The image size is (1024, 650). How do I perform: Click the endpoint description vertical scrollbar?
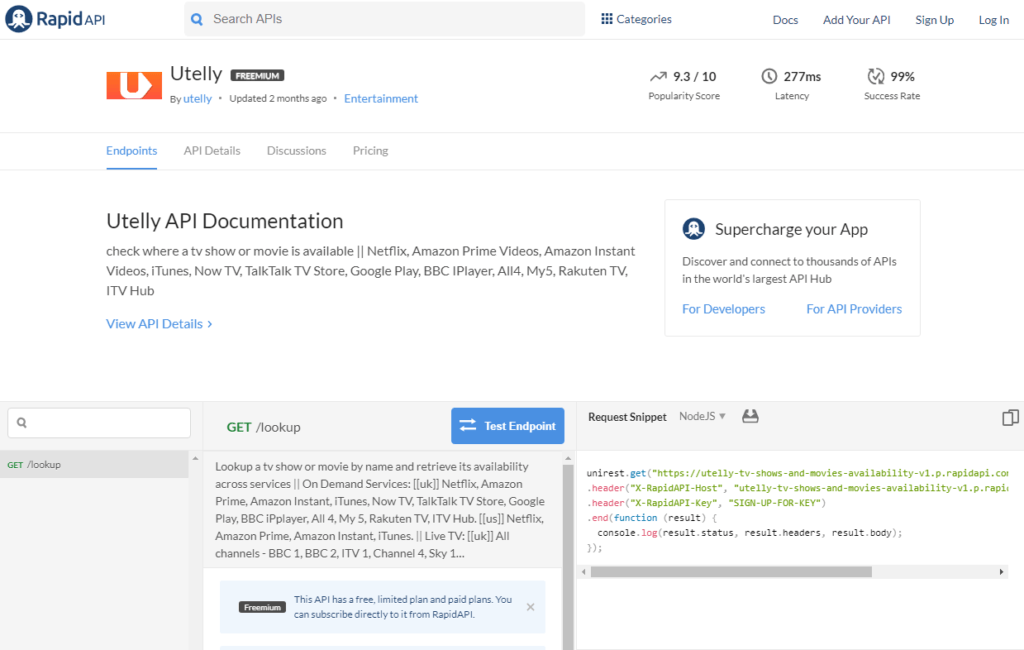pos(568,555)
